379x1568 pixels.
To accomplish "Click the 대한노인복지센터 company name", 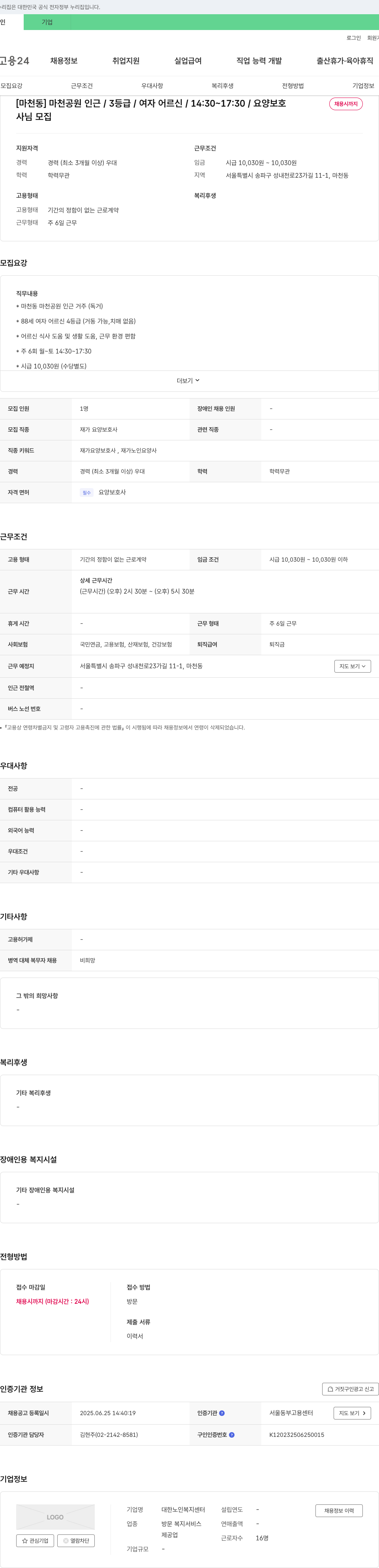I will coord(183,1510).
